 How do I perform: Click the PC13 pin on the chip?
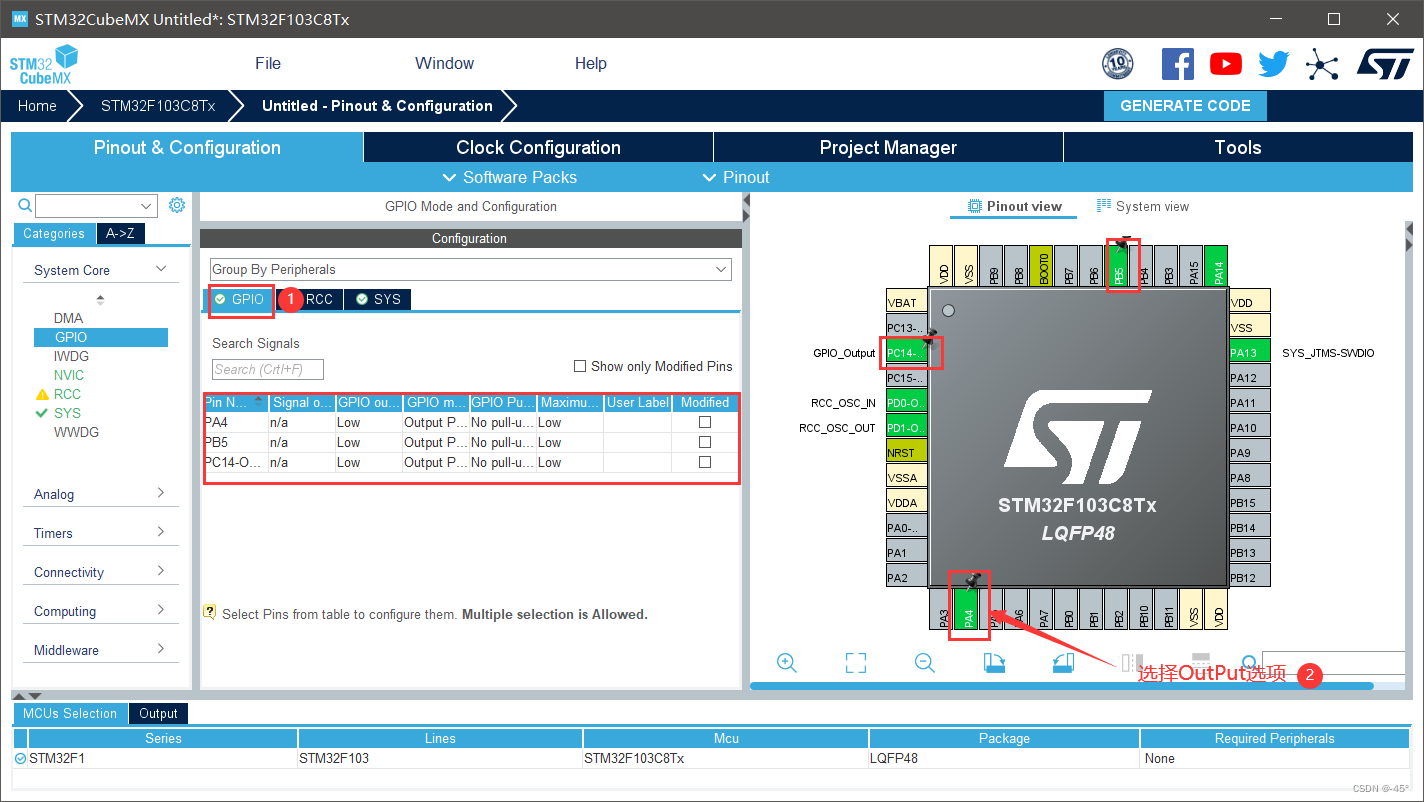[907, 328]
